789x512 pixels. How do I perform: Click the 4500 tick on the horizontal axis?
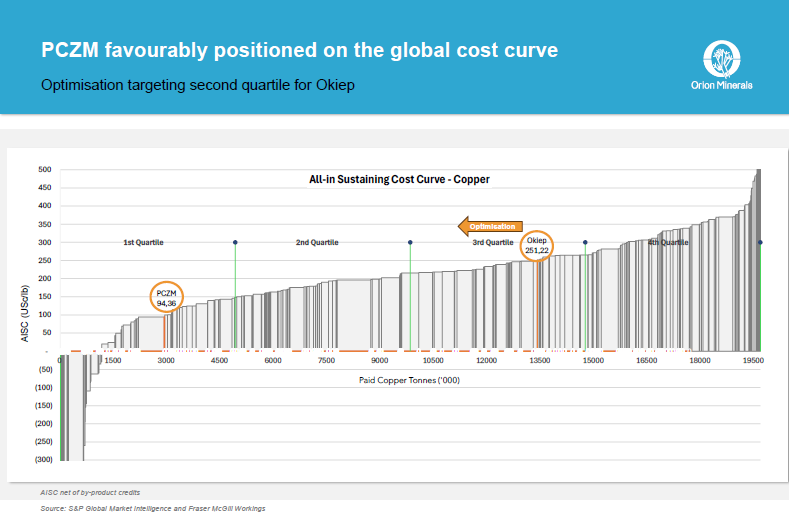coord(219,361)
